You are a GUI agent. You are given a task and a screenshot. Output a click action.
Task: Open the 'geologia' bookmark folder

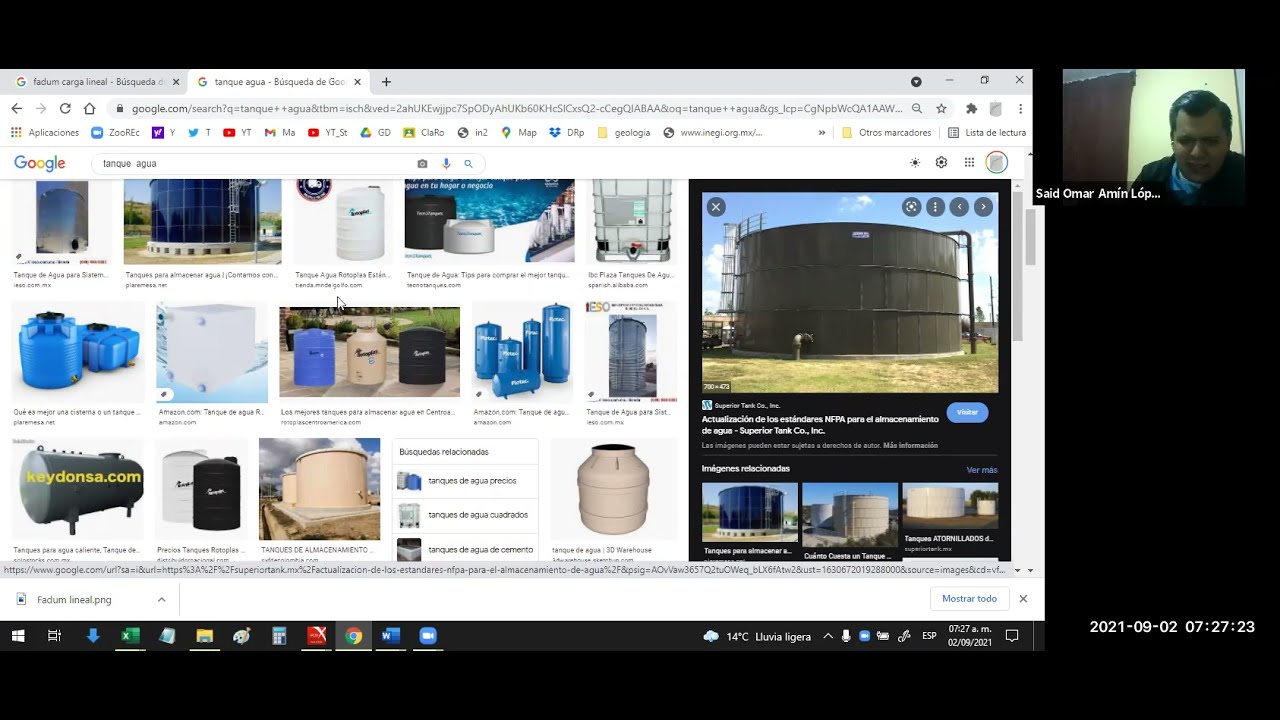coord(623,132)
